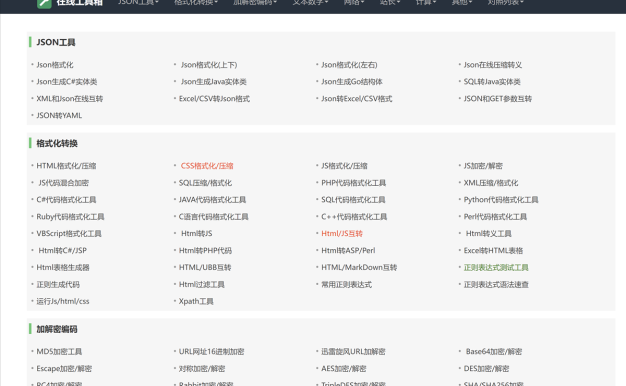Click SQL代码格式化工具 link
This screenshot has height=386, width=626.
pos(353,200)
